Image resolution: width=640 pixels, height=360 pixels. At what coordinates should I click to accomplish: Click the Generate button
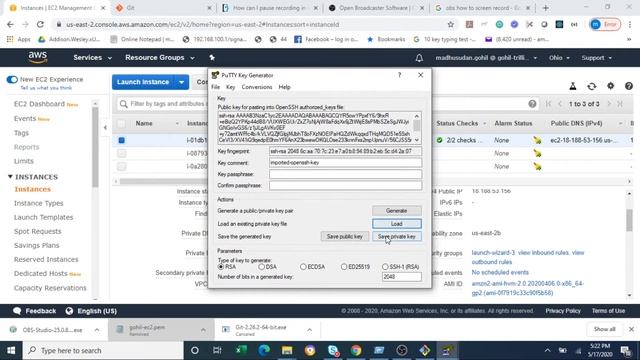396,211
